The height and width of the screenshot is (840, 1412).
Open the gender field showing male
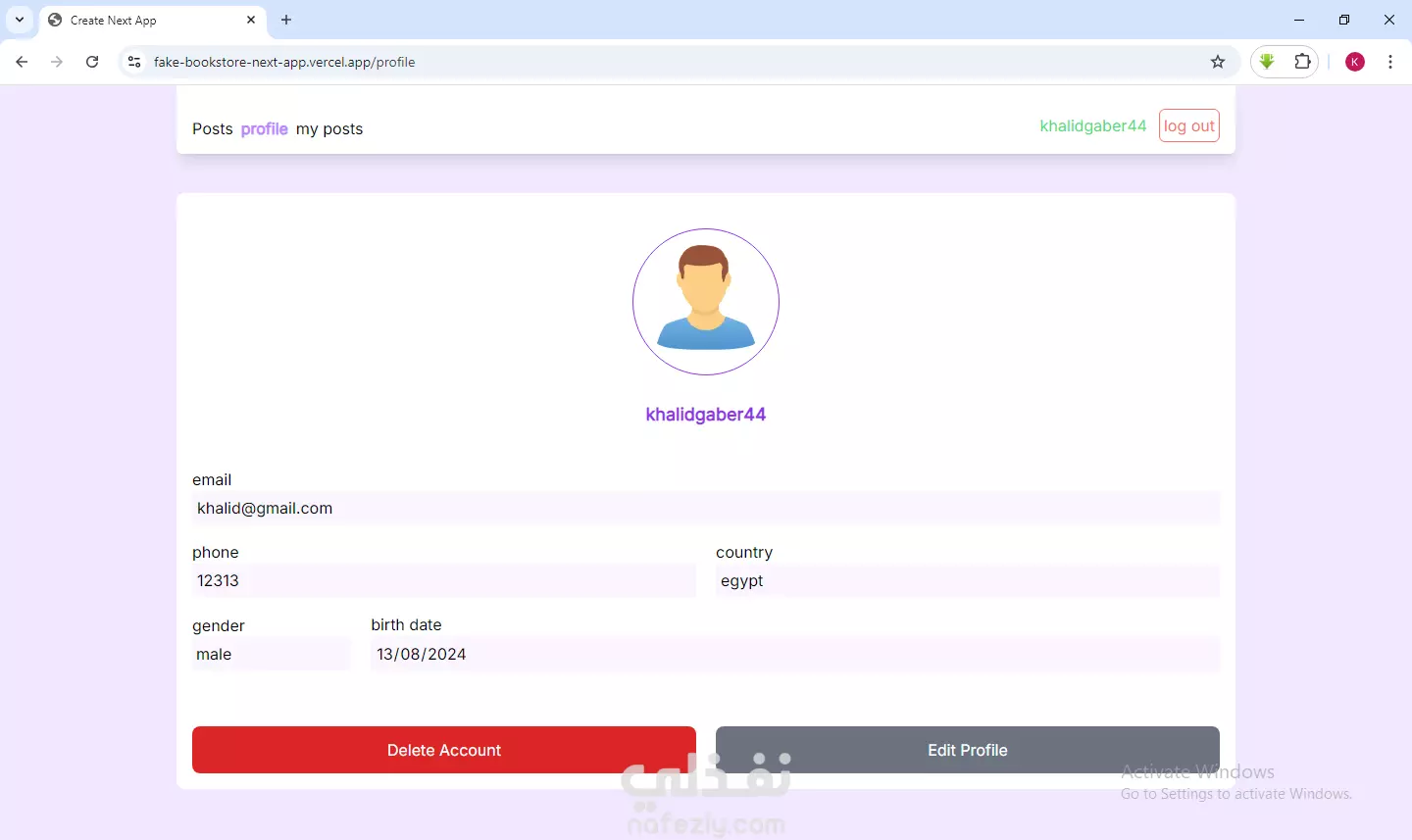272,654
